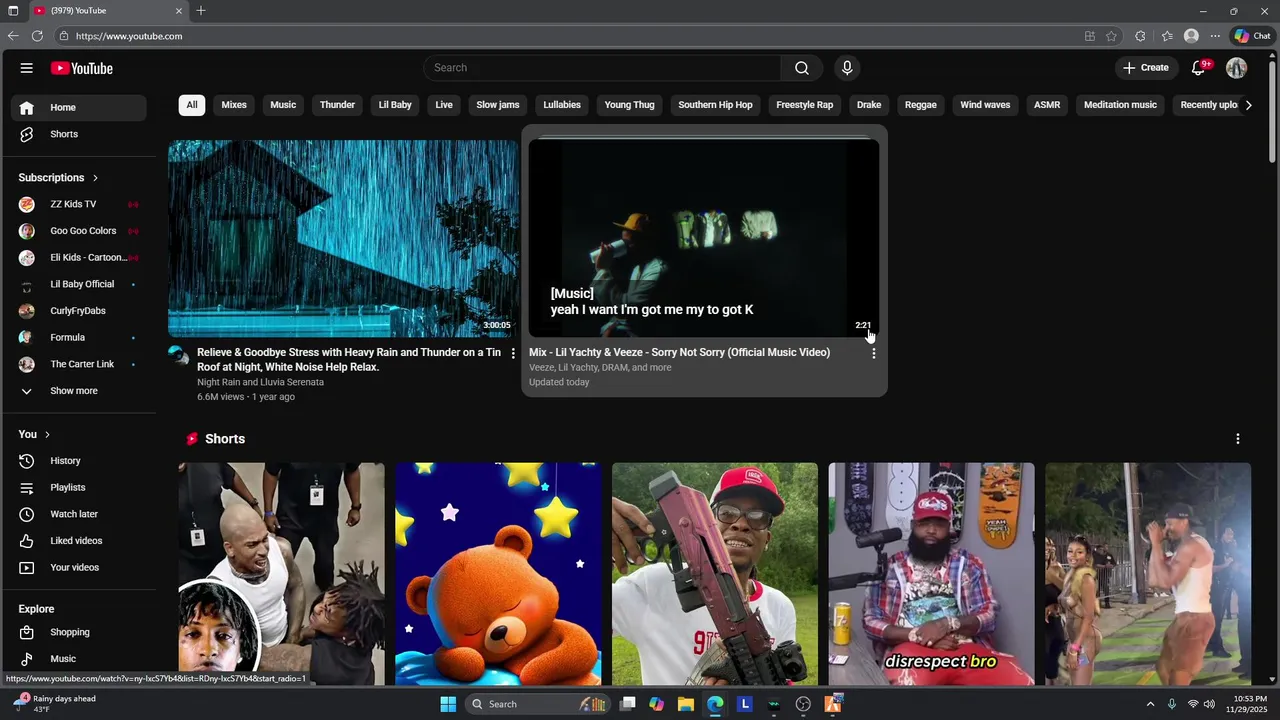Click the YouTube search input field
Image resolution: width=1280 pixels, height=720 pixels.
click(x=602, y=68)
